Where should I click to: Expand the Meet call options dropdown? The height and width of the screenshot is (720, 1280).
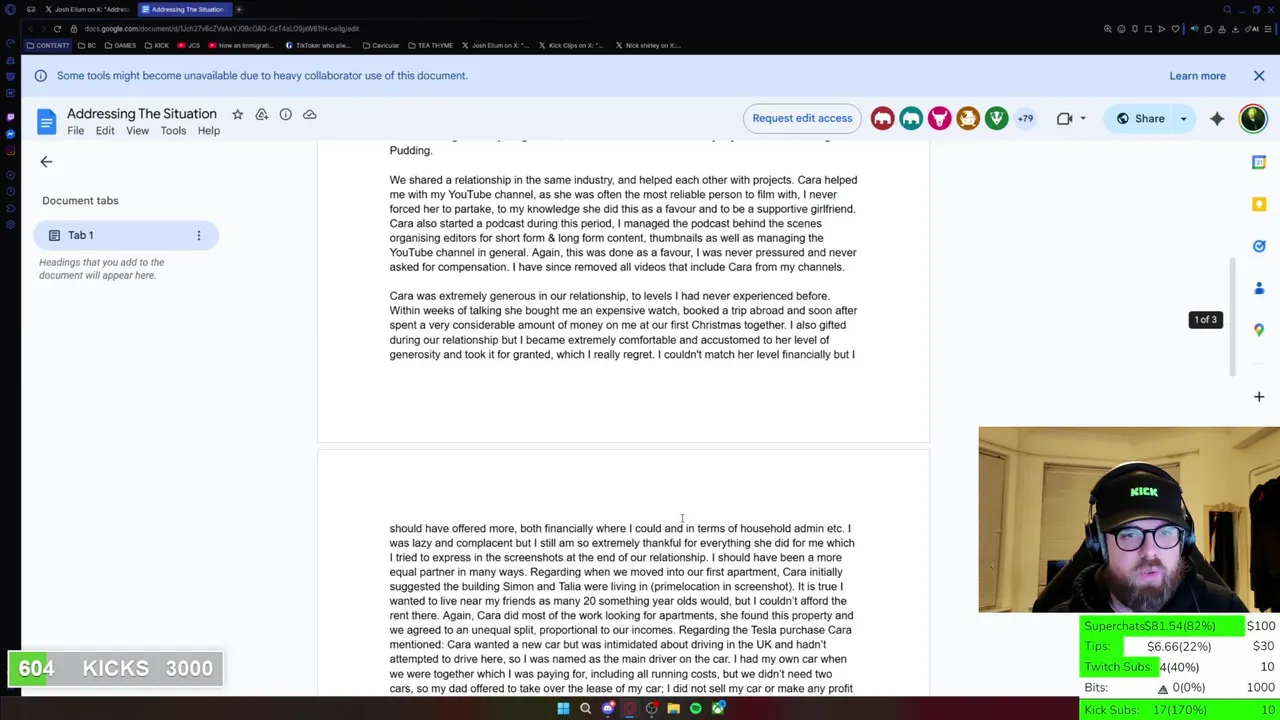point(1082,118)
